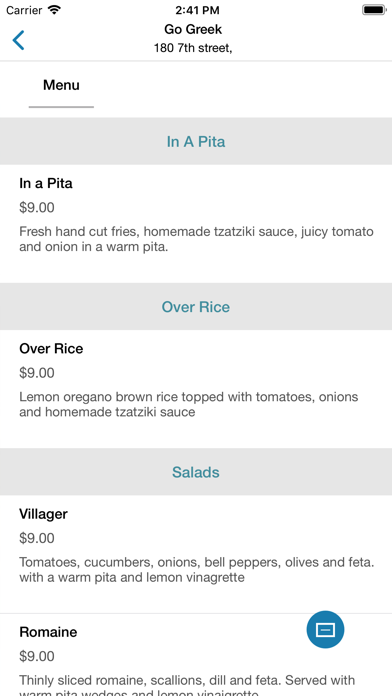
Task: Tap the Villager ingredients description text
Action: [197, 570]
